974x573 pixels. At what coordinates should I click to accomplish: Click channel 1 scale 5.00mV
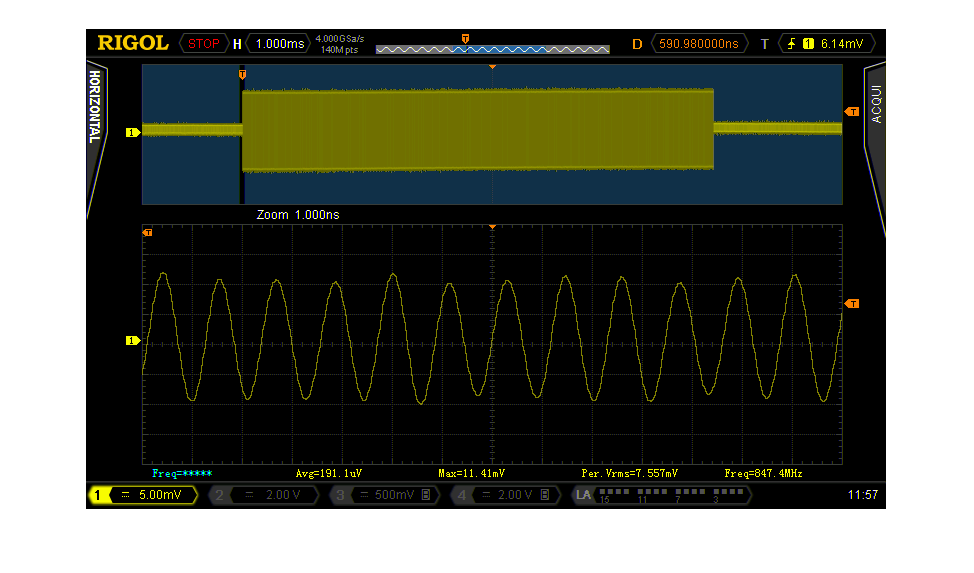160,495
